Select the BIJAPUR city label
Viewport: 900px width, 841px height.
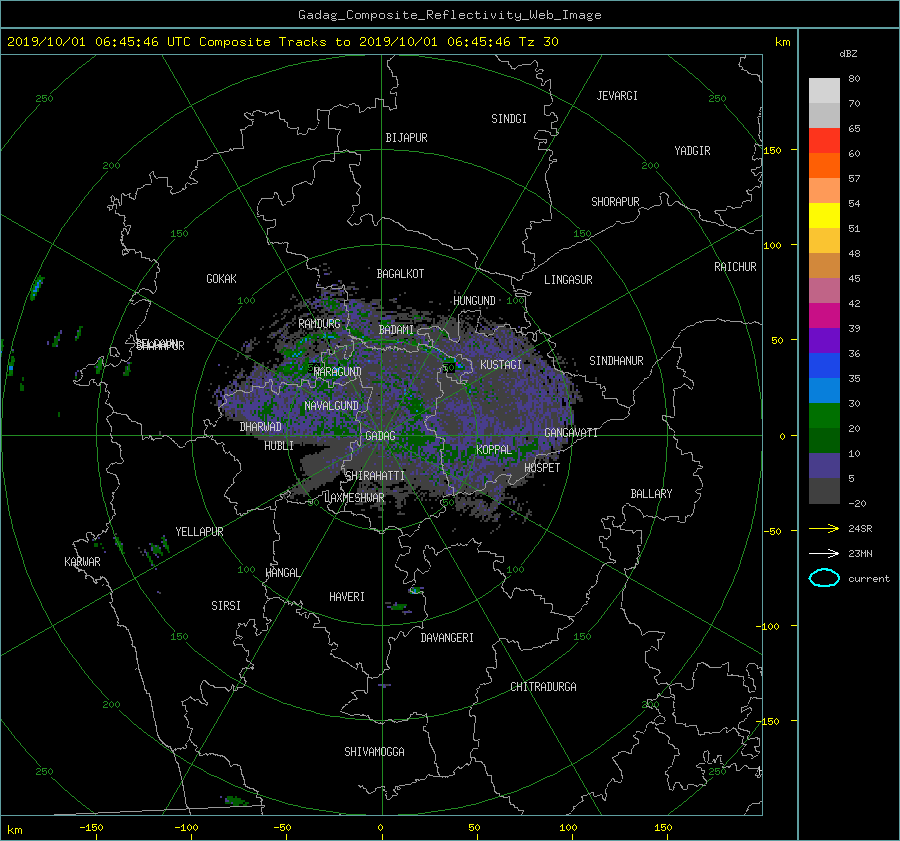(x=406, y=138)
